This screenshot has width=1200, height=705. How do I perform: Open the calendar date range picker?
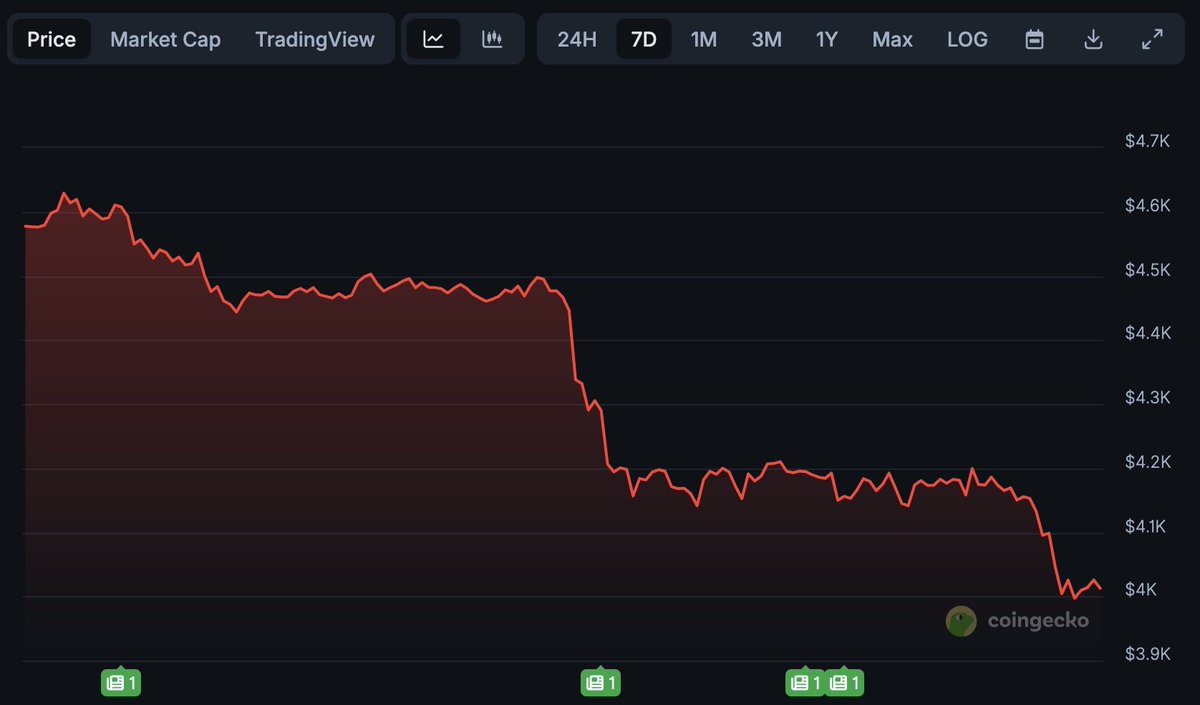[x=1035, y=39]
